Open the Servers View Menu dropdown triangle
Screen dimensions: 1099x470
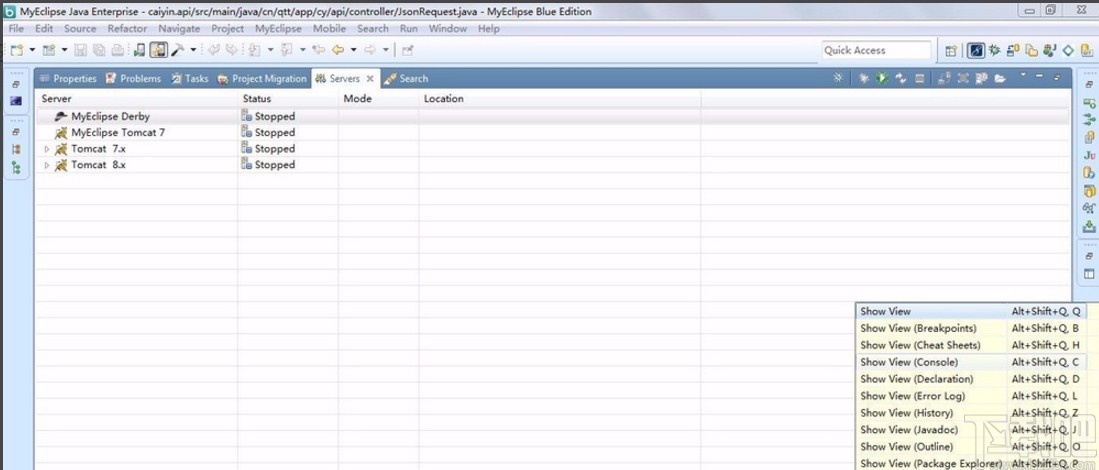pyautogui.click(x=1023, y=75)
